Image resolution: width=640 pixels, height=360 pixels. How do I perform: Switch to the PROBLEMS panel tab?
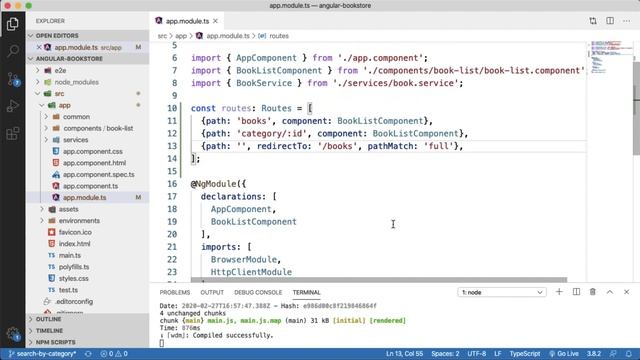(x=175, y=292)
